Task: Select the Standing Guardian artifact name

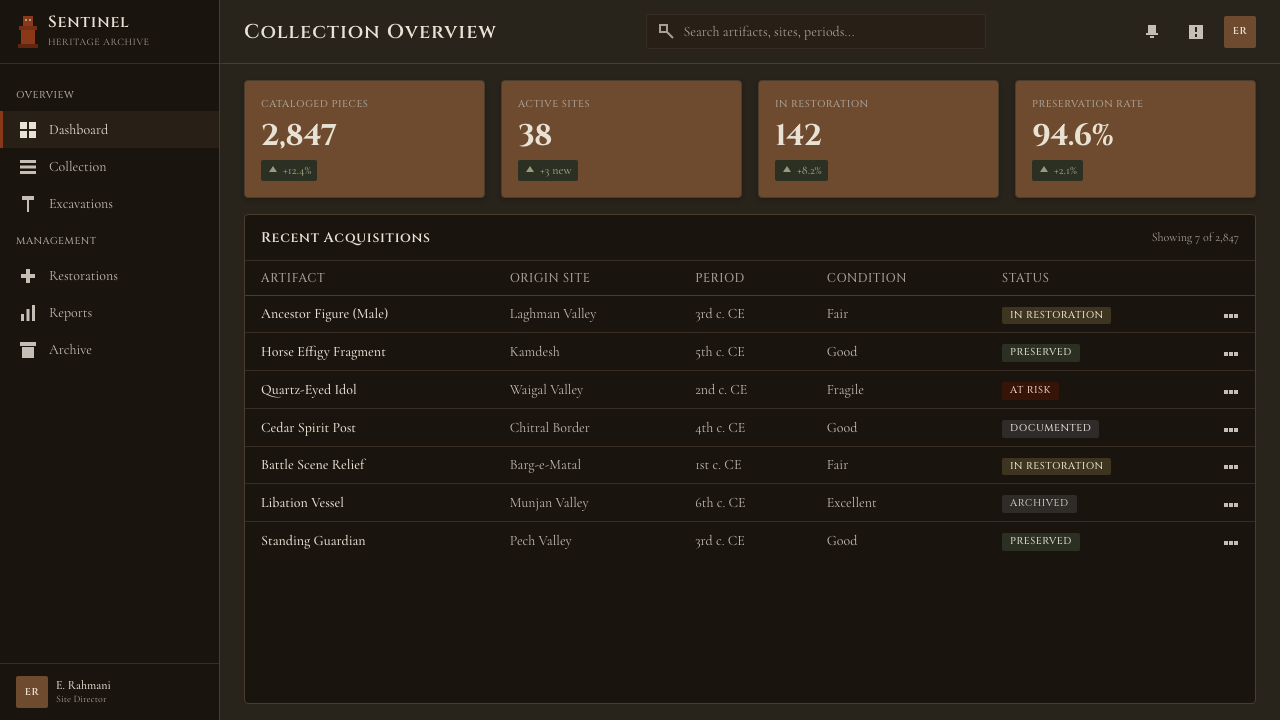Action: tap(313, 541)
